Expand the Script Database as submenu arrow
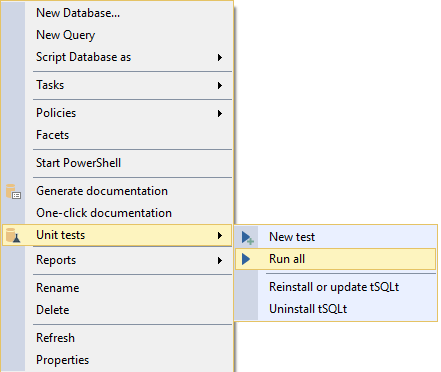Screen dimensions: 441x372 (x=220, y=57)
